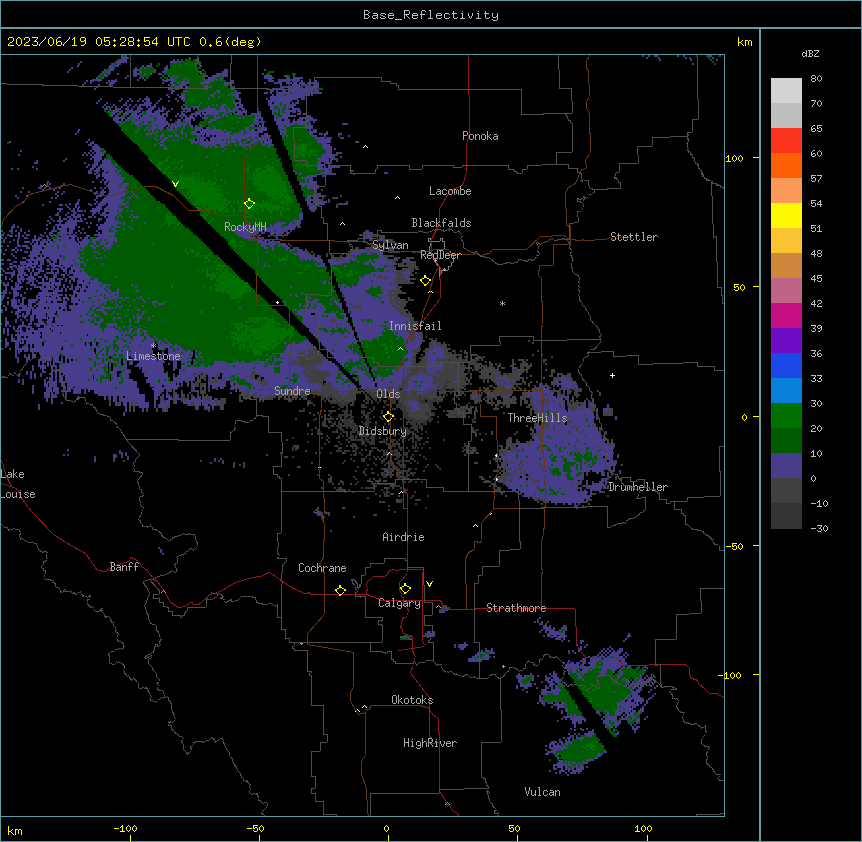Click the Stettler city label
Screen dimensions: 862x842
point(633,237)
